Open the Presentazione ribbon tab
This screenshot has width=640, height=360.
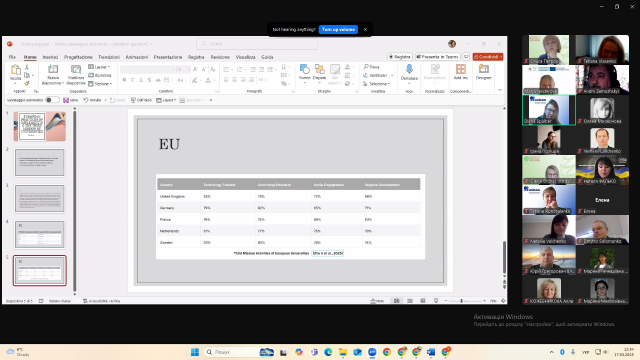168,57
